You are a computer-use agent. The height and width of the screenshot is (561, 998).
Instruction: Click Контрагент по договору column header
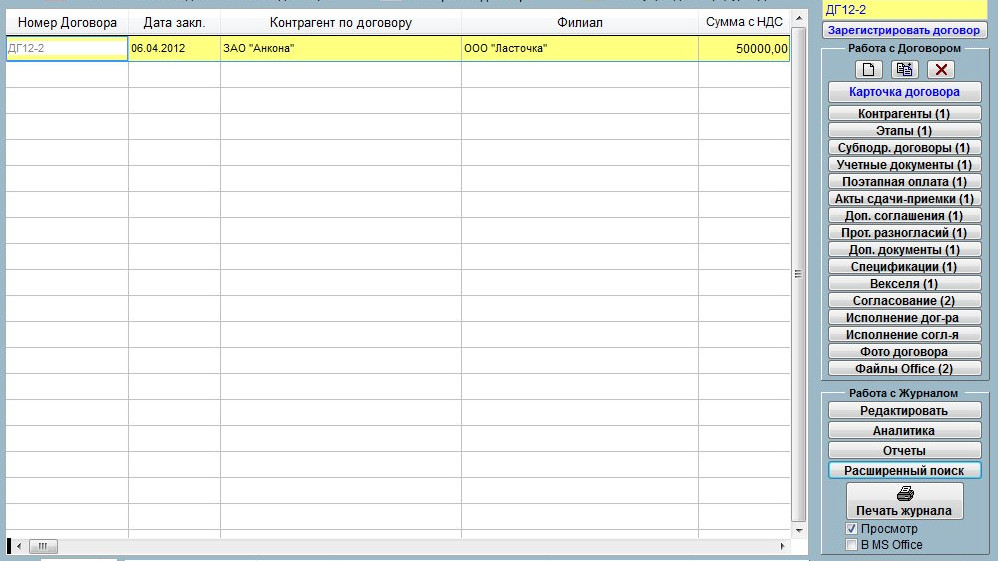(341, 22)
